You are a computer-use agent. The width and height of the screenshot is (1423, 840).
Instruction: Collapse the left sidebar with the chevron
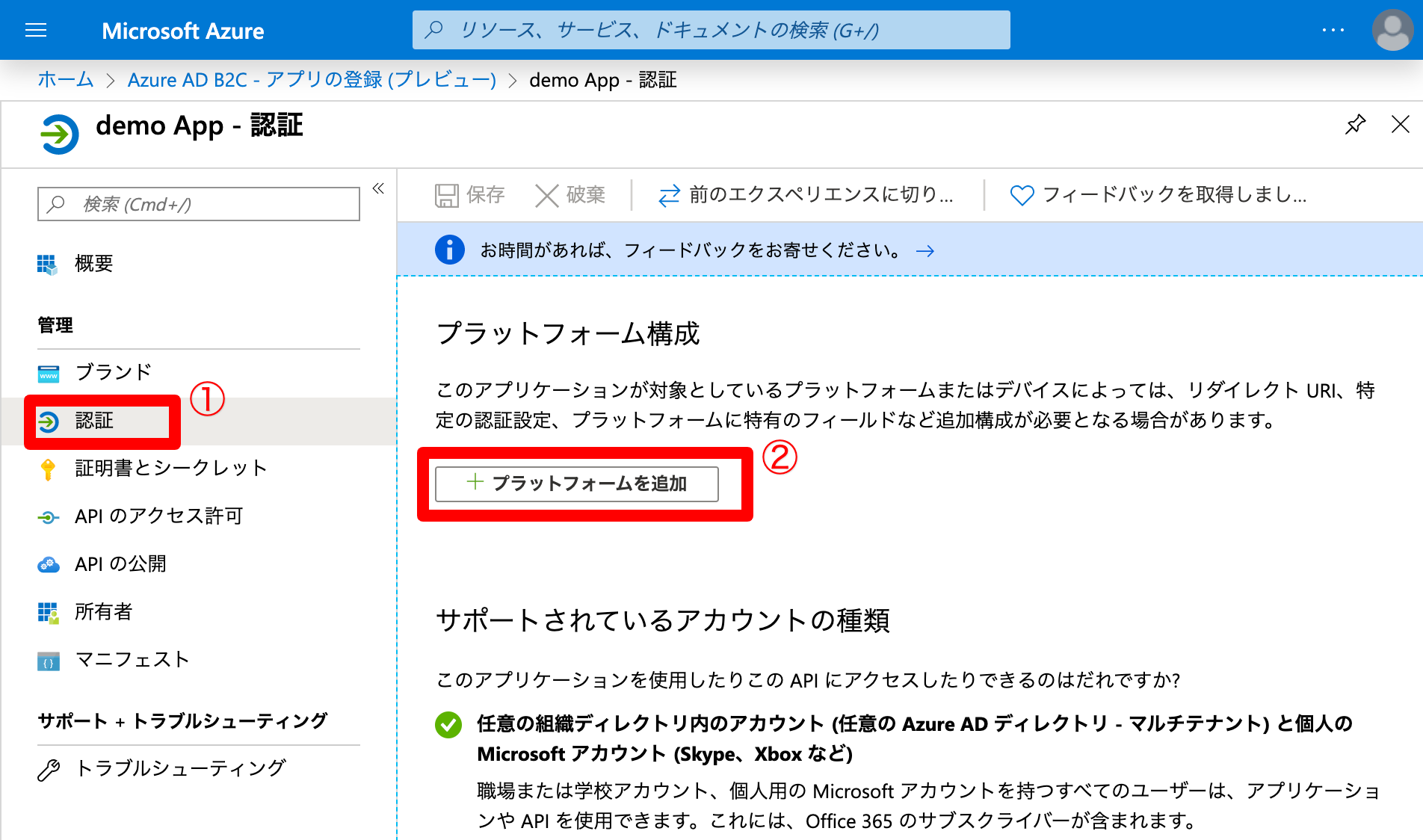coord(377,189)
